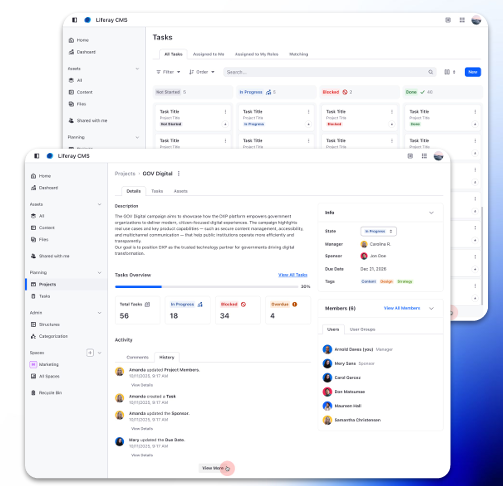The width and height of the screenshot is (503, 486).
Task: Click the plus icon on the first Blocked card
Action: tap(392, 124)
